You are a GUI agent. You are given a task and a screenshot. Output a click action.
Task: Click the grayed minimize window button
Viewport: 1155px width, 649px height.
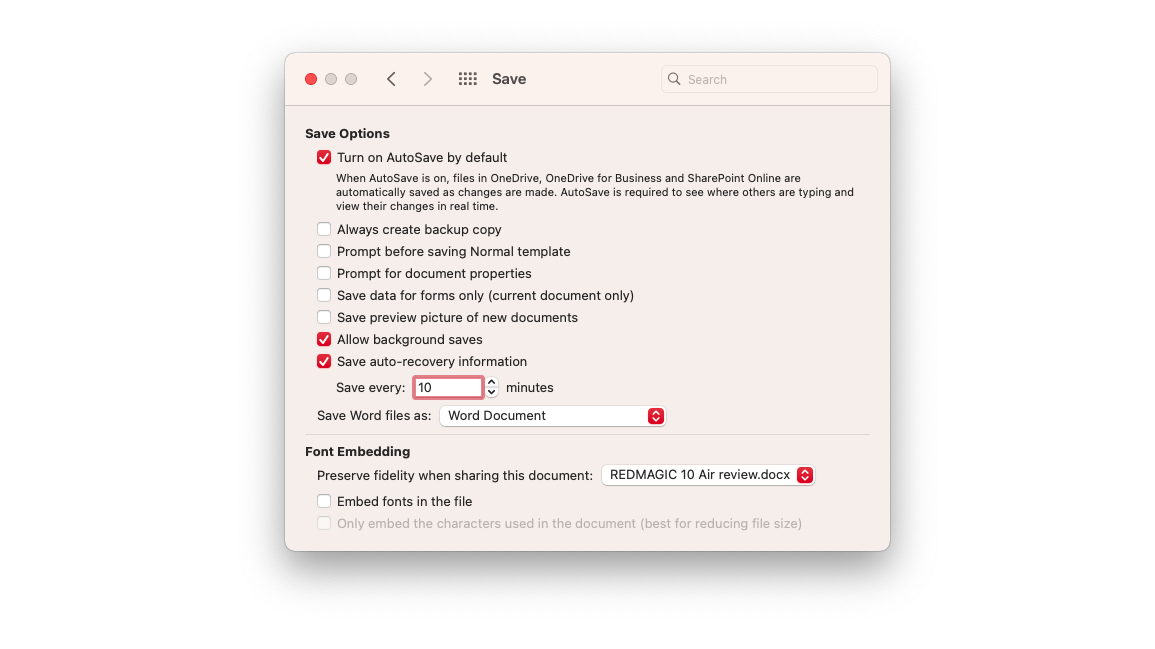(x=331, y=79)
